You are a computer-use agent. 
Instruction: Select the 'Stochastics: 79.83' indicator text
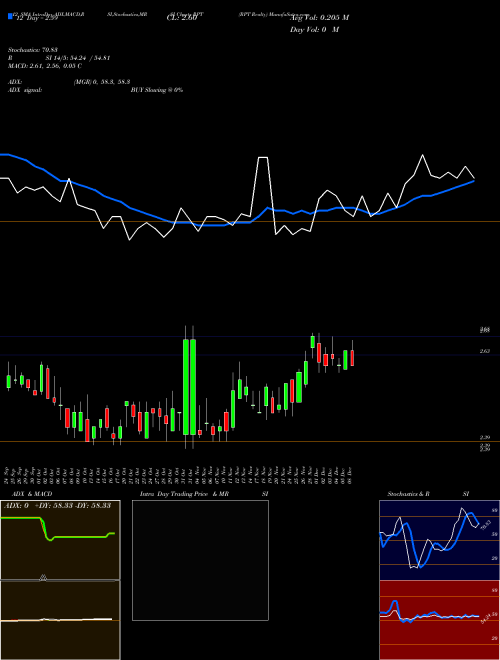tap(32, 50)
